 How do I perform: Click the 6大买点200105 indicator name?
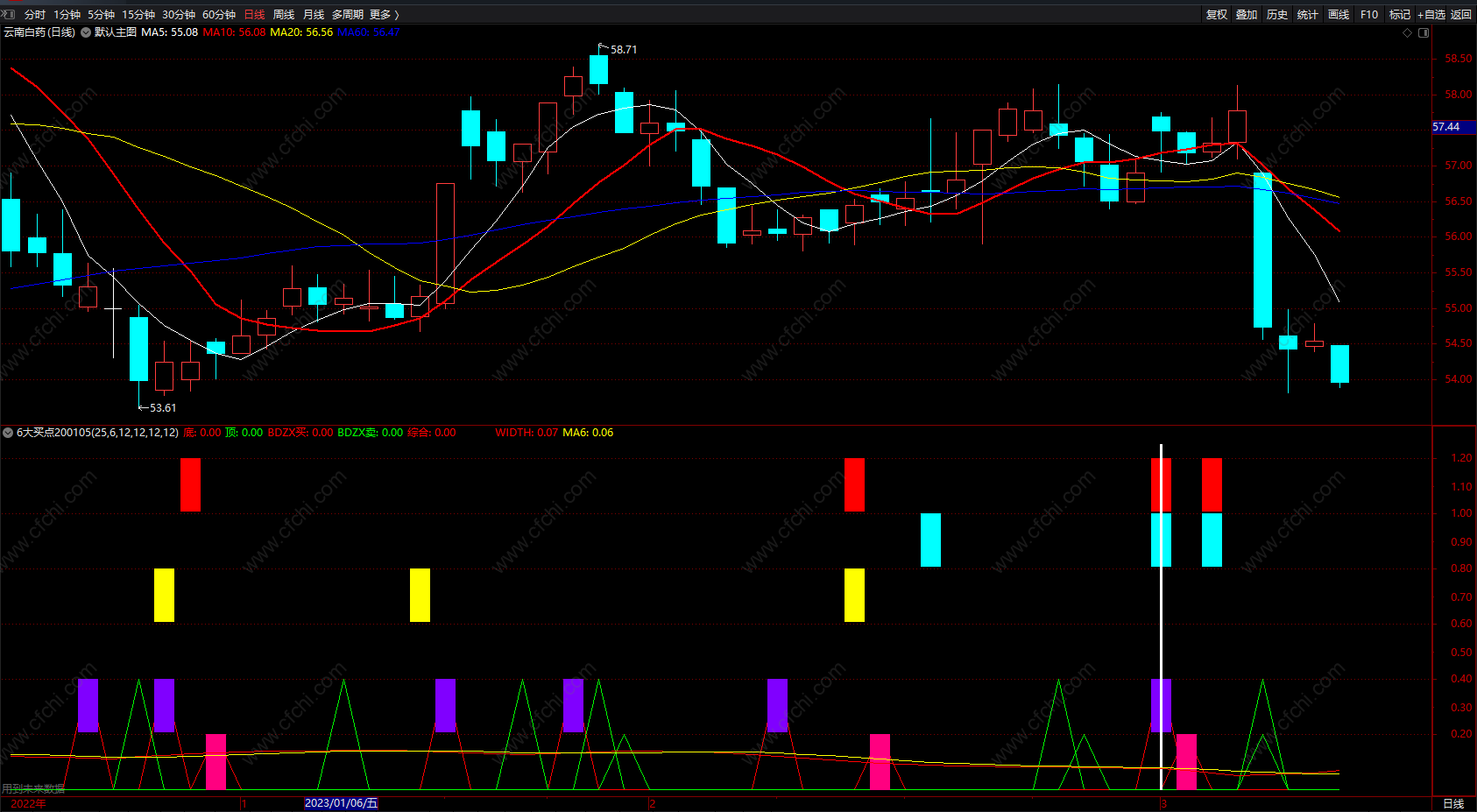pos(97,433)
